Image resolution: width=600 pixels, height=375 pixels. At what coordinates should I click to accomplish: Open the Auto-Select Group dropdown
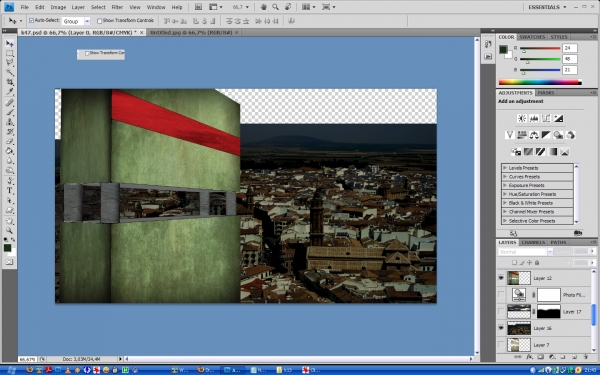click(87, 21)
